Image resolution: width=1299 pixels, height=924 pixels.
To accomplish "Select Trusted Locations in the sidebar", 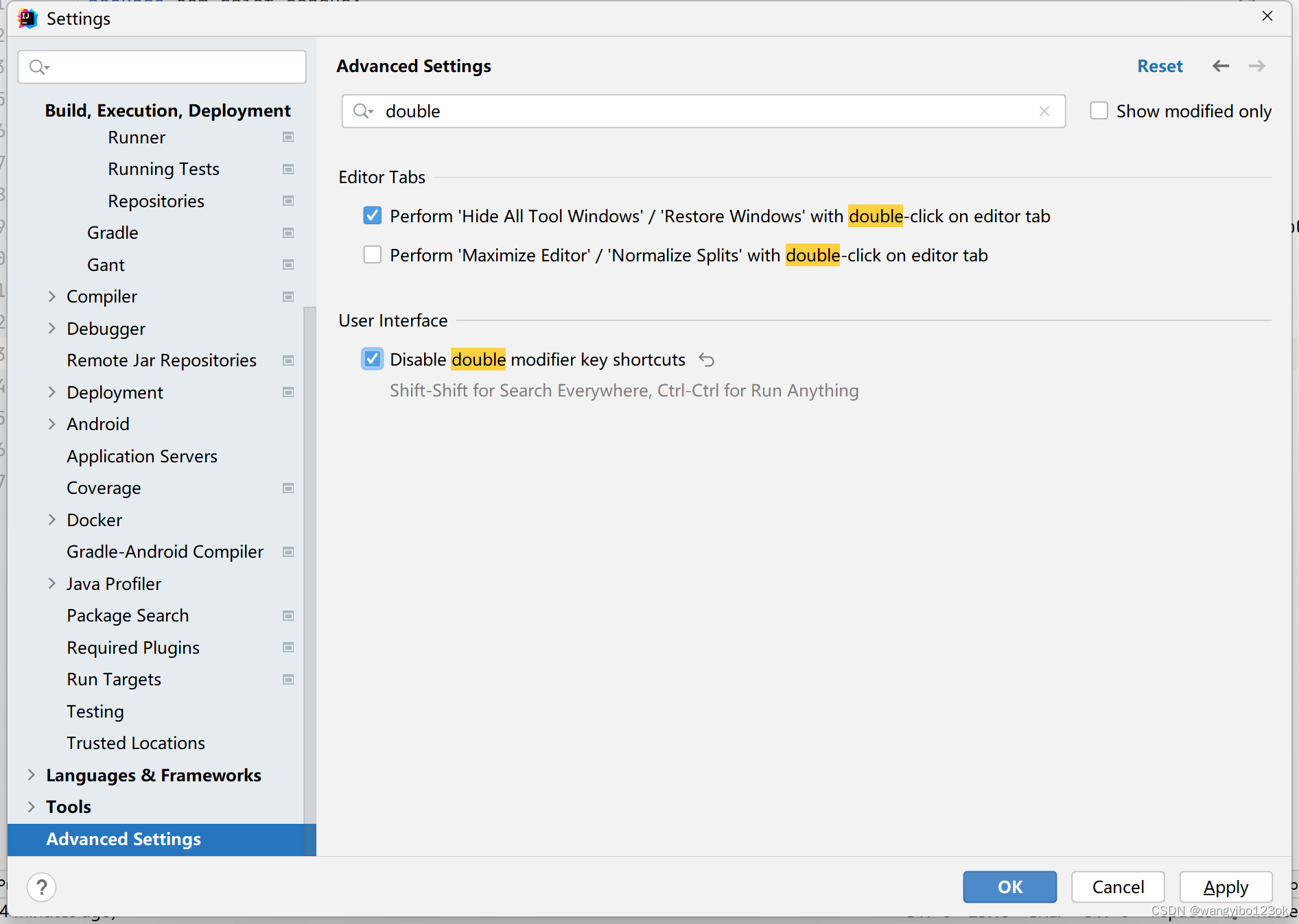I will coord(136,743).
